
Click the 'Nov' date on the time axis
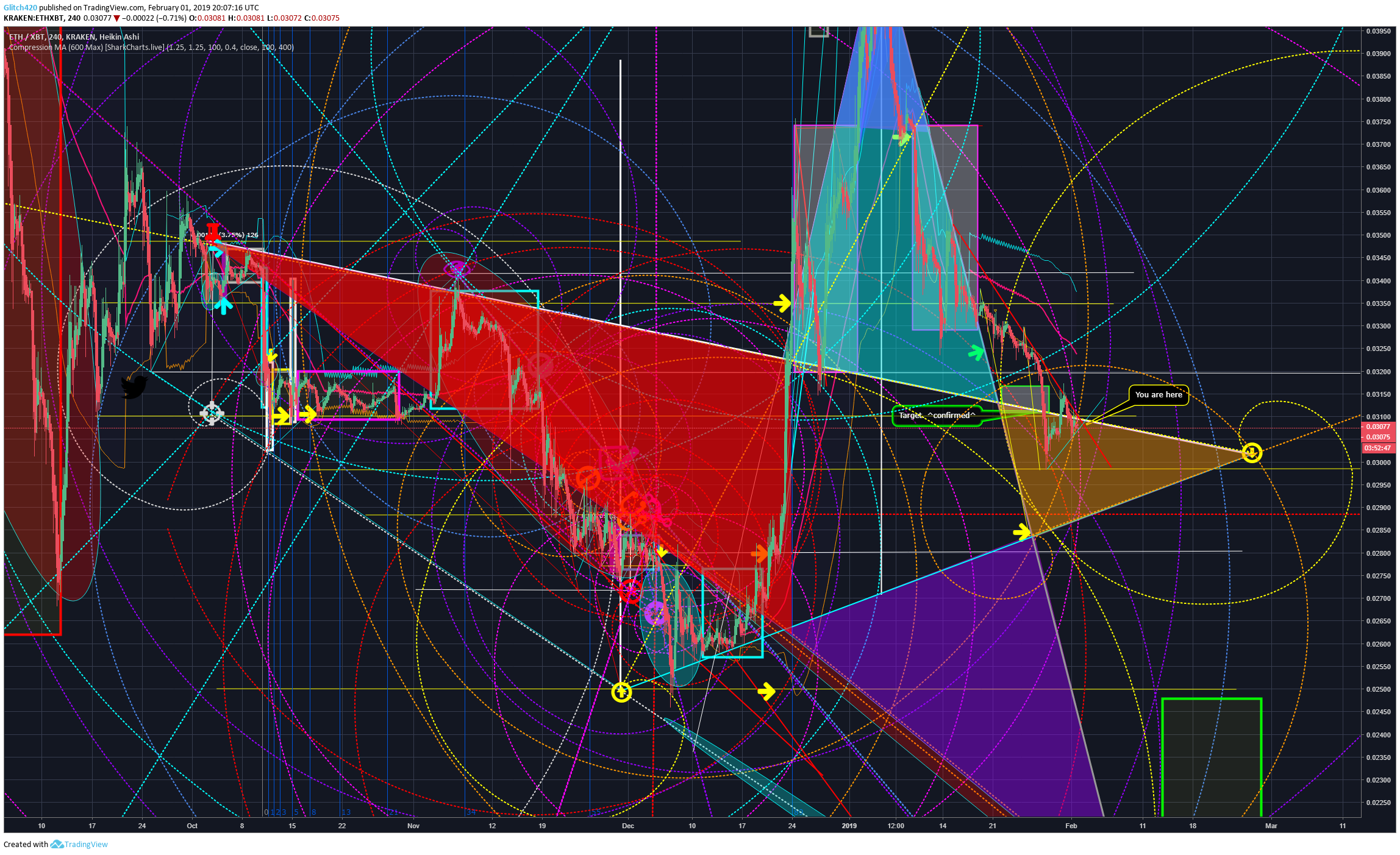[x=413, y=826]
